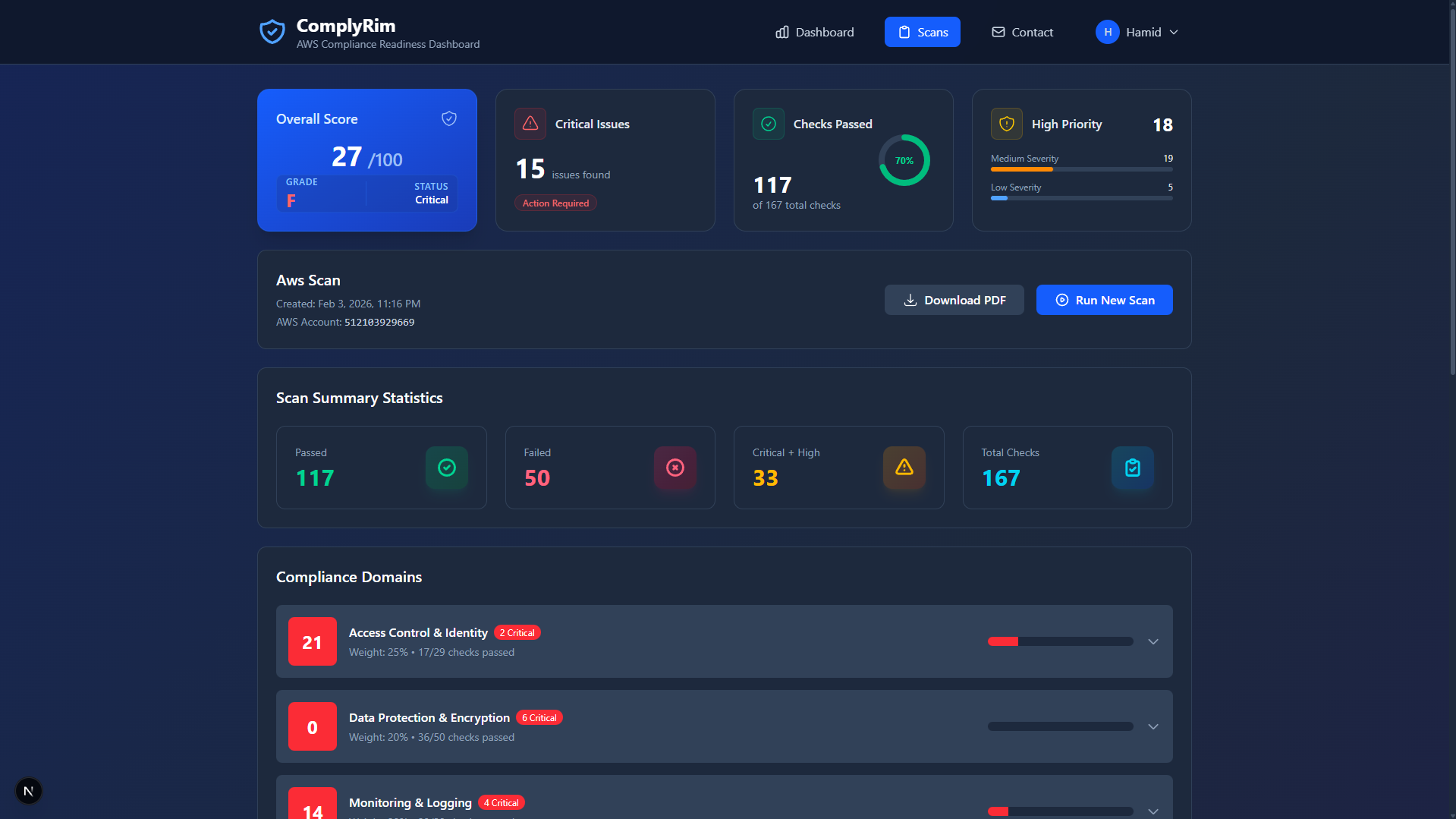The height and width of the screenshot is (819, 1456).
Task: Download the scan report as PDF
Action: (x=954, y=300)
